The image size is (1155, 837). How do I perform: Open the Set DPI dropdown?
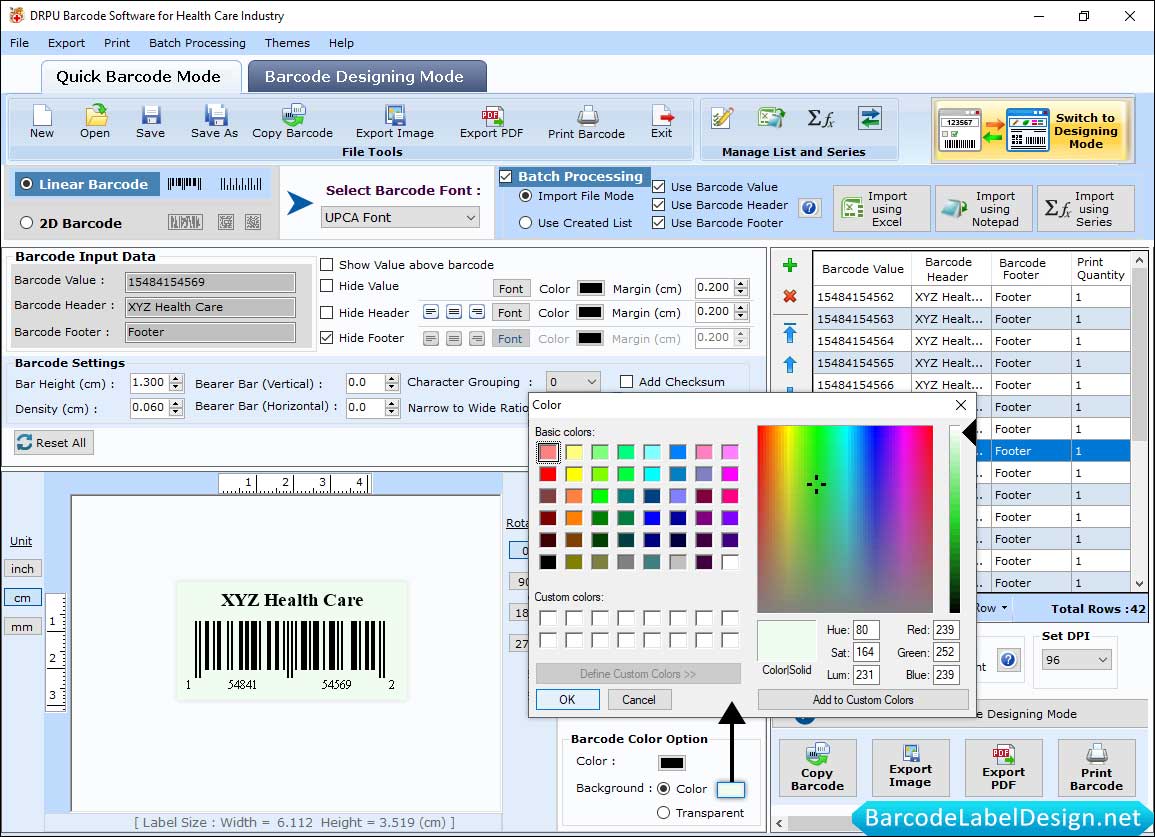pyautogui.click(x=1076, y=659)
